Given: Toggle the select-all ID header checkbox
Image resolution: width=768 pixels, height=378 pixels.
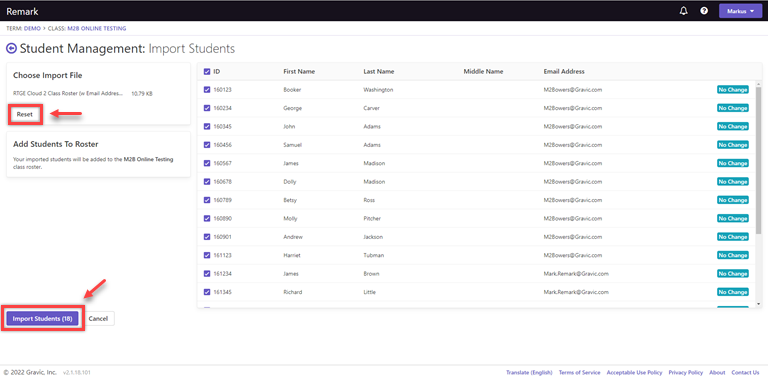Looking at the screenshot, I should click(x=207, y=71).
